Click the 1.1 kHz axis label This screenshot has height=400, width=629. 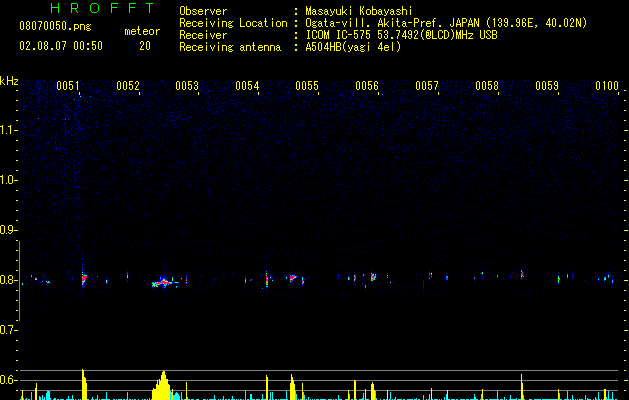pyautogui.click(x=8, y=130)
